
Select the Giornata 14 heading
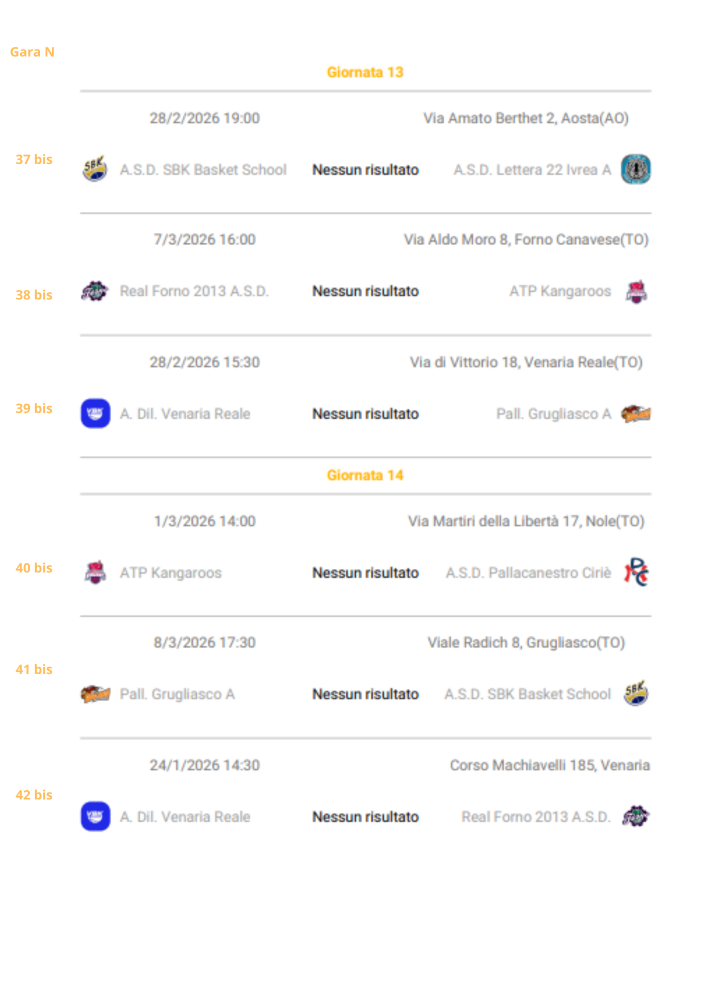(x=365, y=475)
